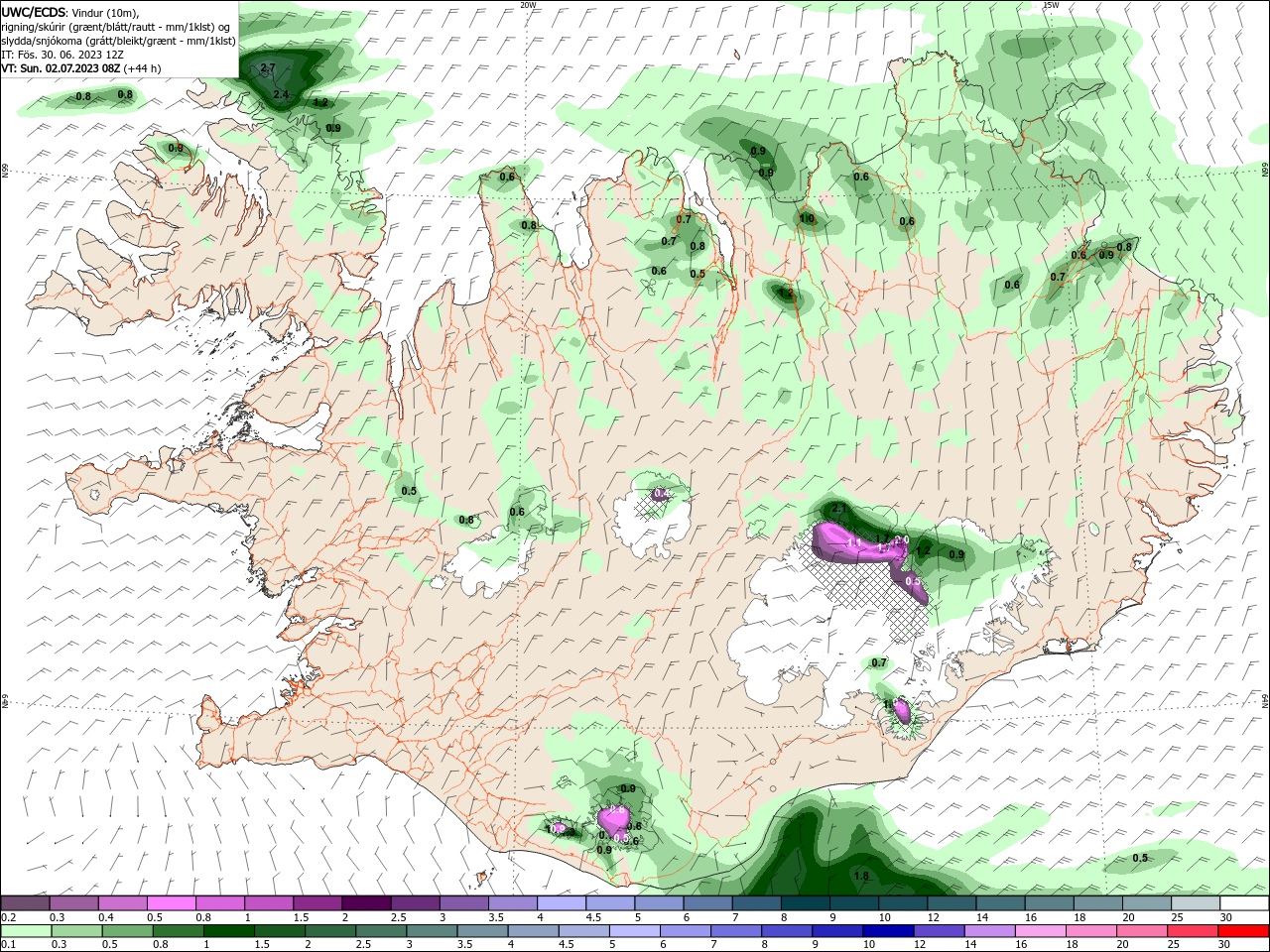Click the 'slydda/snjókoma' legend description line
This screenshot has width=1270, height=952.
coord(118,41)
